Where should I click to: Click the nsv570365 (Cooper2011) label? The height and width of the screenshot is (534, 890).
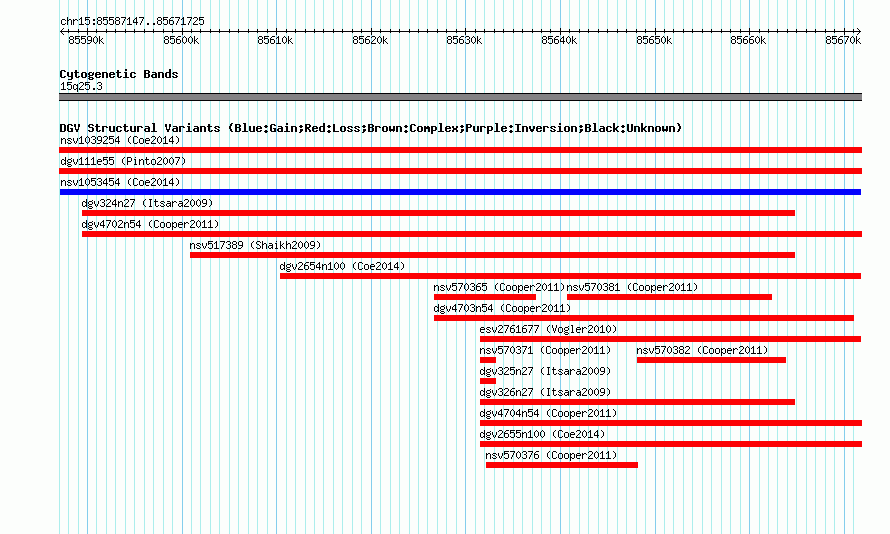(x=499, y=287)
